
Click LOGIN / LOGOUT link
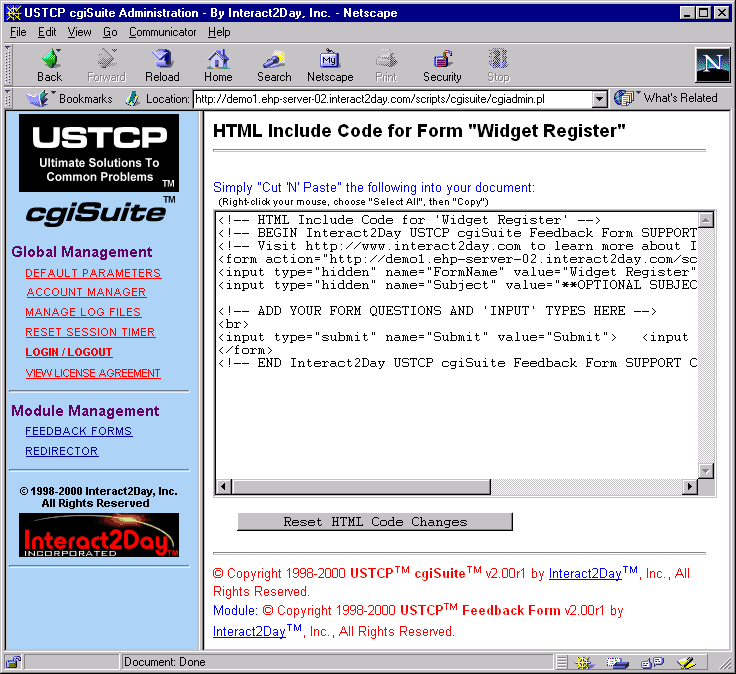point(69,352)
